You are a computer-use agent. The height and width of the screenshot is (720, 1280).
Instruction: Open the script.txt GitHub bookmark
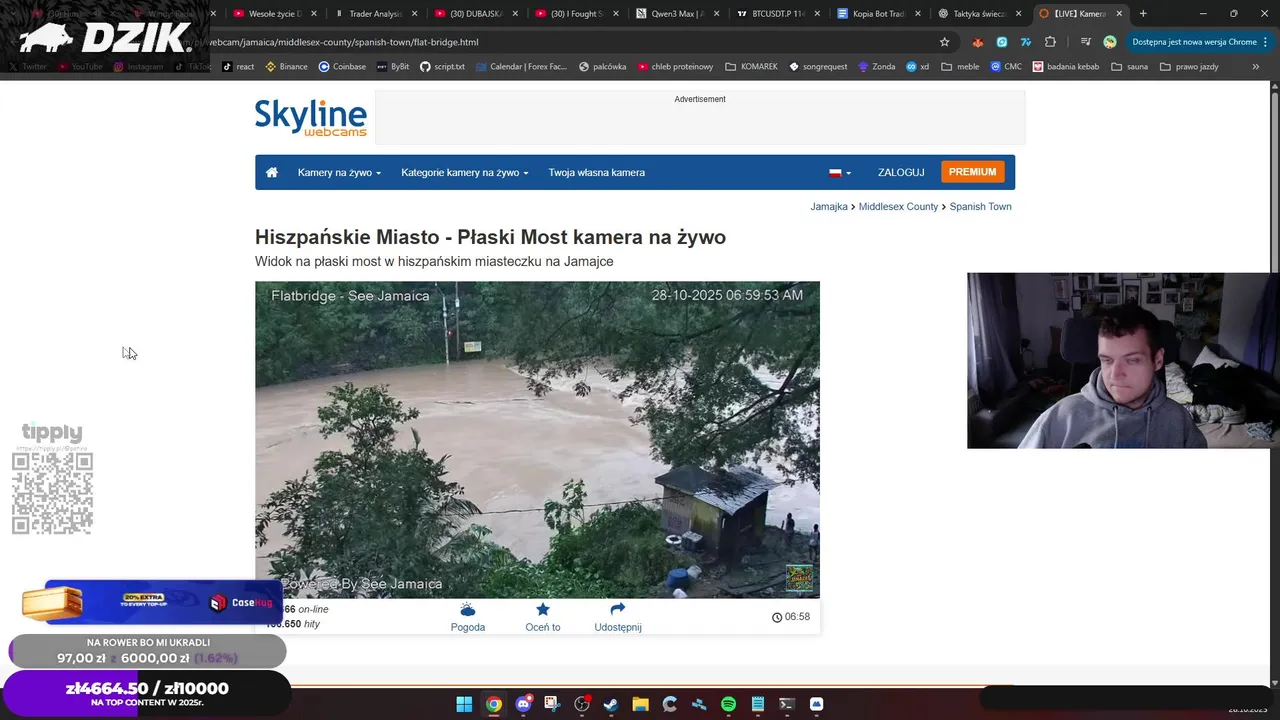click(x=442, y=67)
